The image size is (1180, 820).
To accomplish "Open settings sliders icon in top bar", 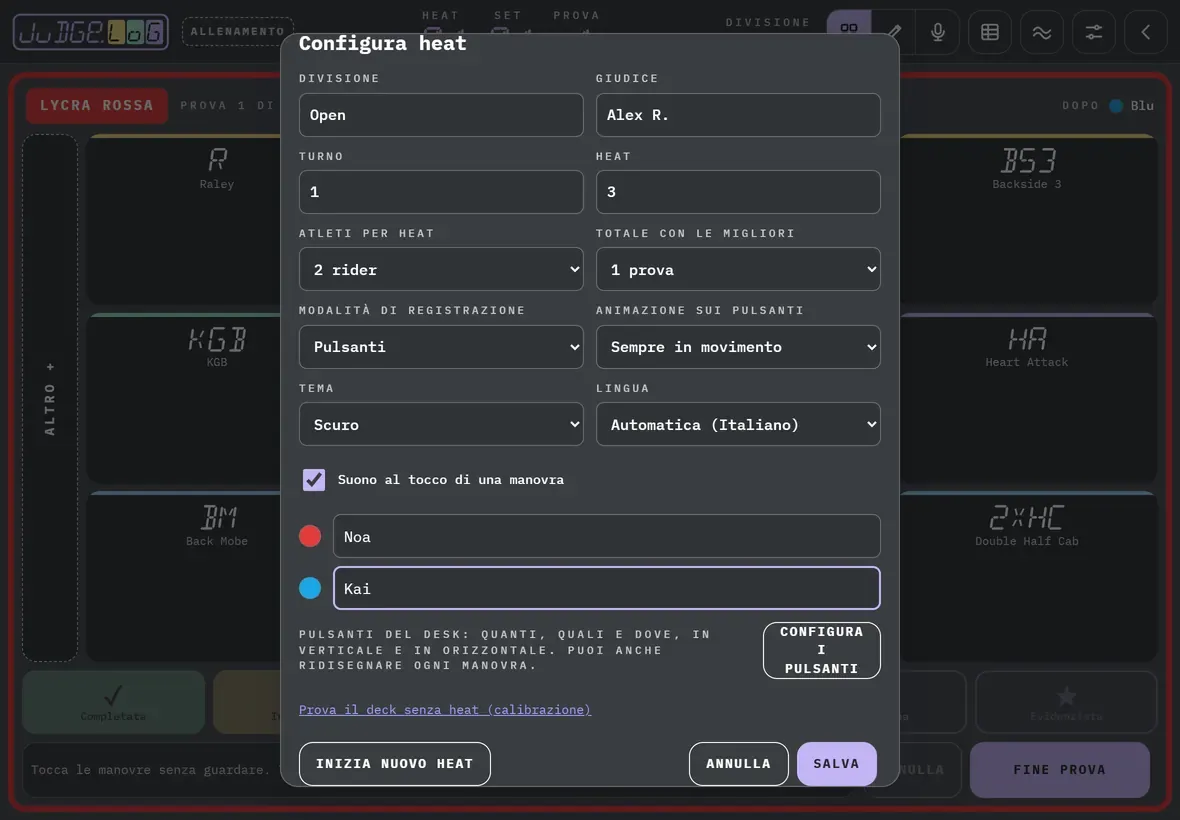I will click(1093, 32).
